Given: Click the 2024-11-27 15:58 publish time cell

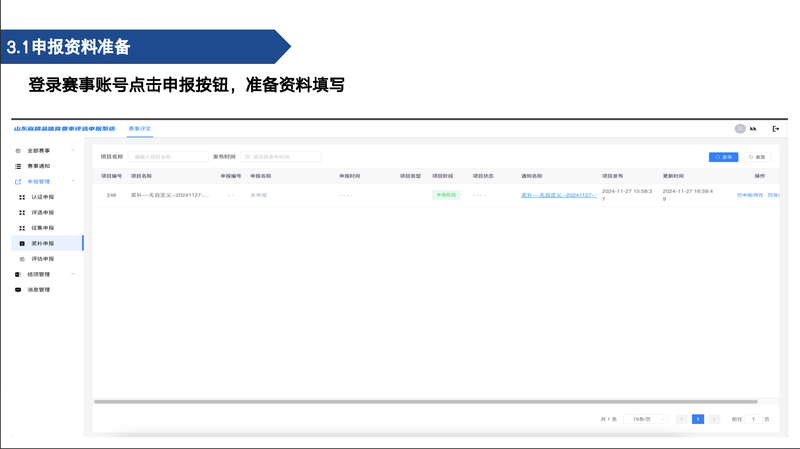Looking at the screenshot, I should coord(627,195).
